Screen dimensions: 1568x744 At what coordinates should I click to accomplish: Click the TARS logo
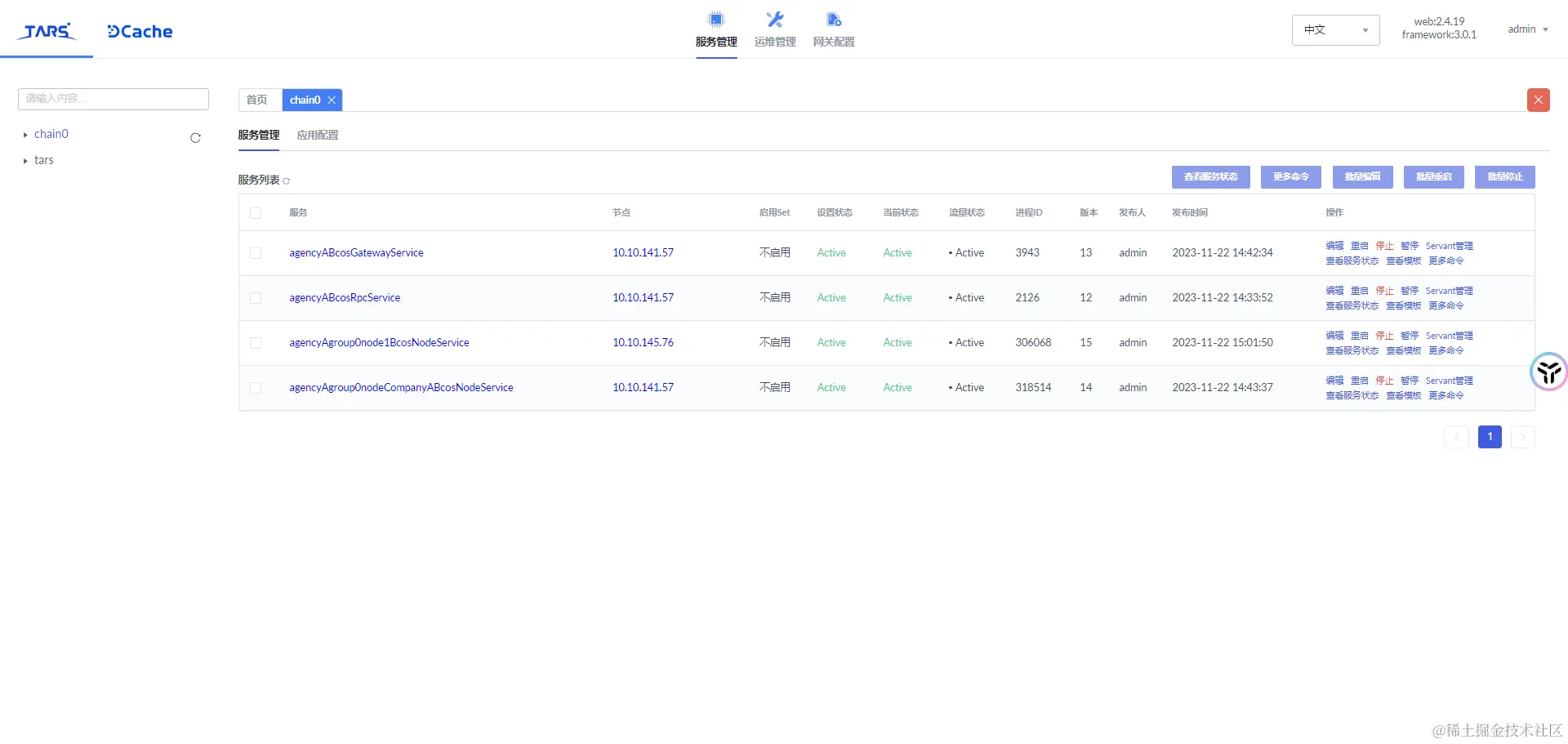[x=47, y=31]
